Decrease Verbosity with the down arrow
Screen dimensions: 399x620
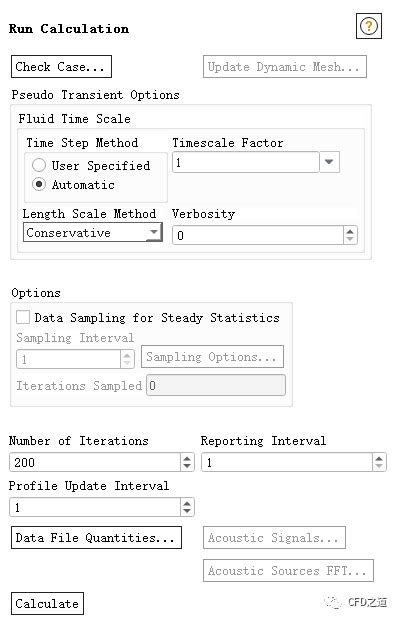350,239
